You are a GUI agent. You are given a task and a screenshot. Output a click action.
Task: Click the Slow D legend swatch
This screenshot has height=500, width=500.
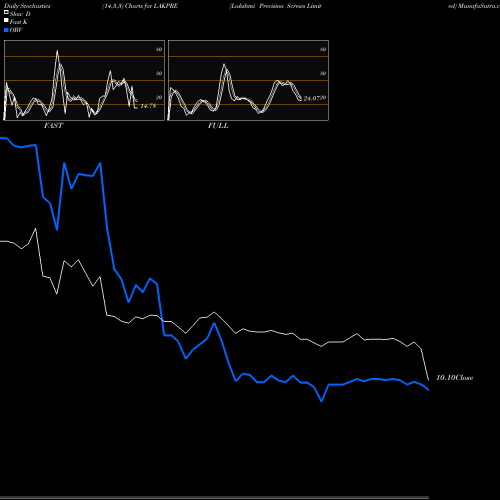pos(6,12)
